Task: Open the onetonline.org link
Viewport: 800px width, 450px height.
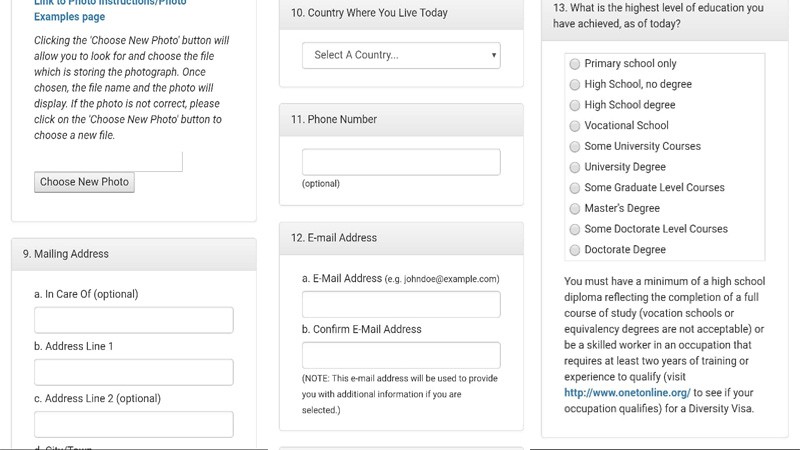Action: (x=627, y=393)
